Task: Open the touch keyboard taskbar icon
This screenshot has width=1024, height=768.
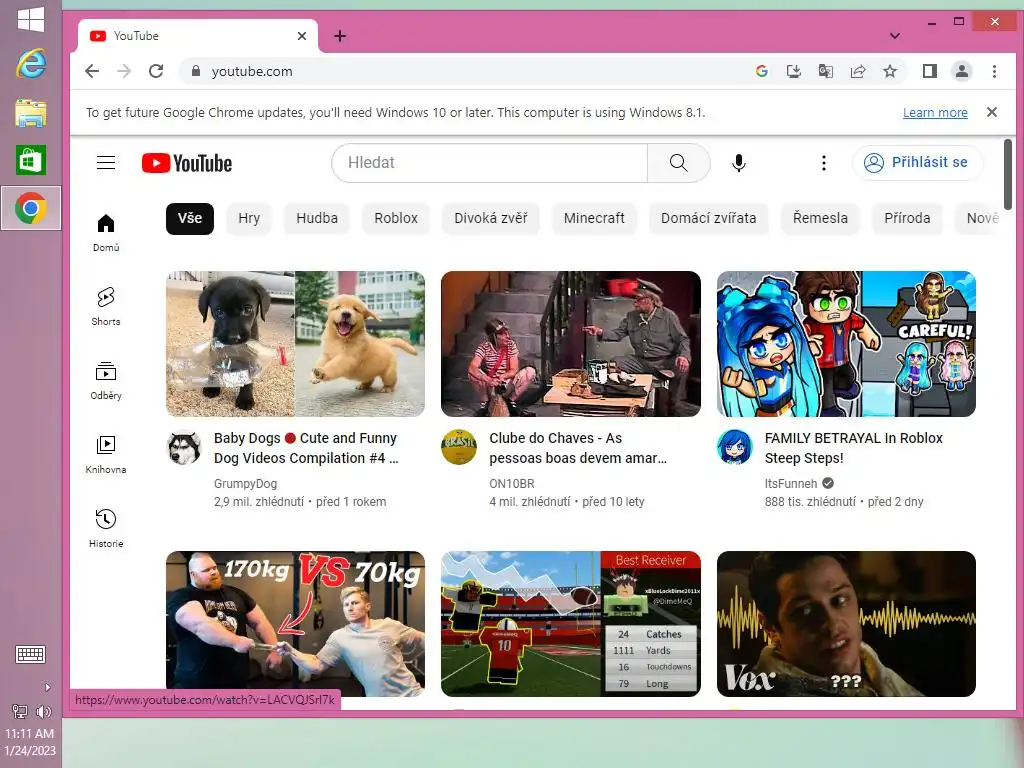Action: click(31, 654)
